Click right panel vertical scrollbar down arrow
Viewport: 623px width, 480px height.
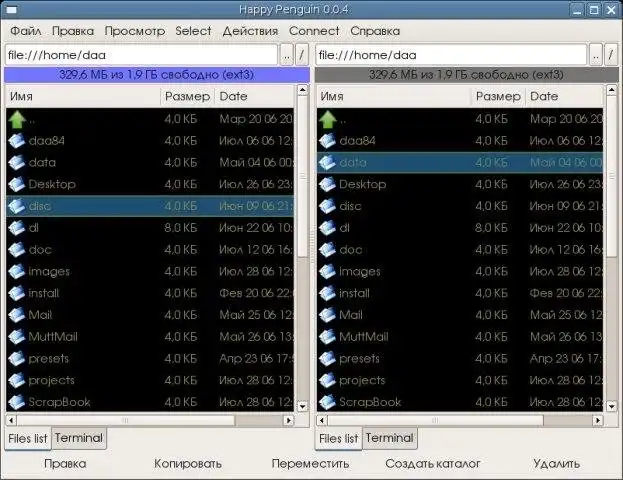pos(611,406)
